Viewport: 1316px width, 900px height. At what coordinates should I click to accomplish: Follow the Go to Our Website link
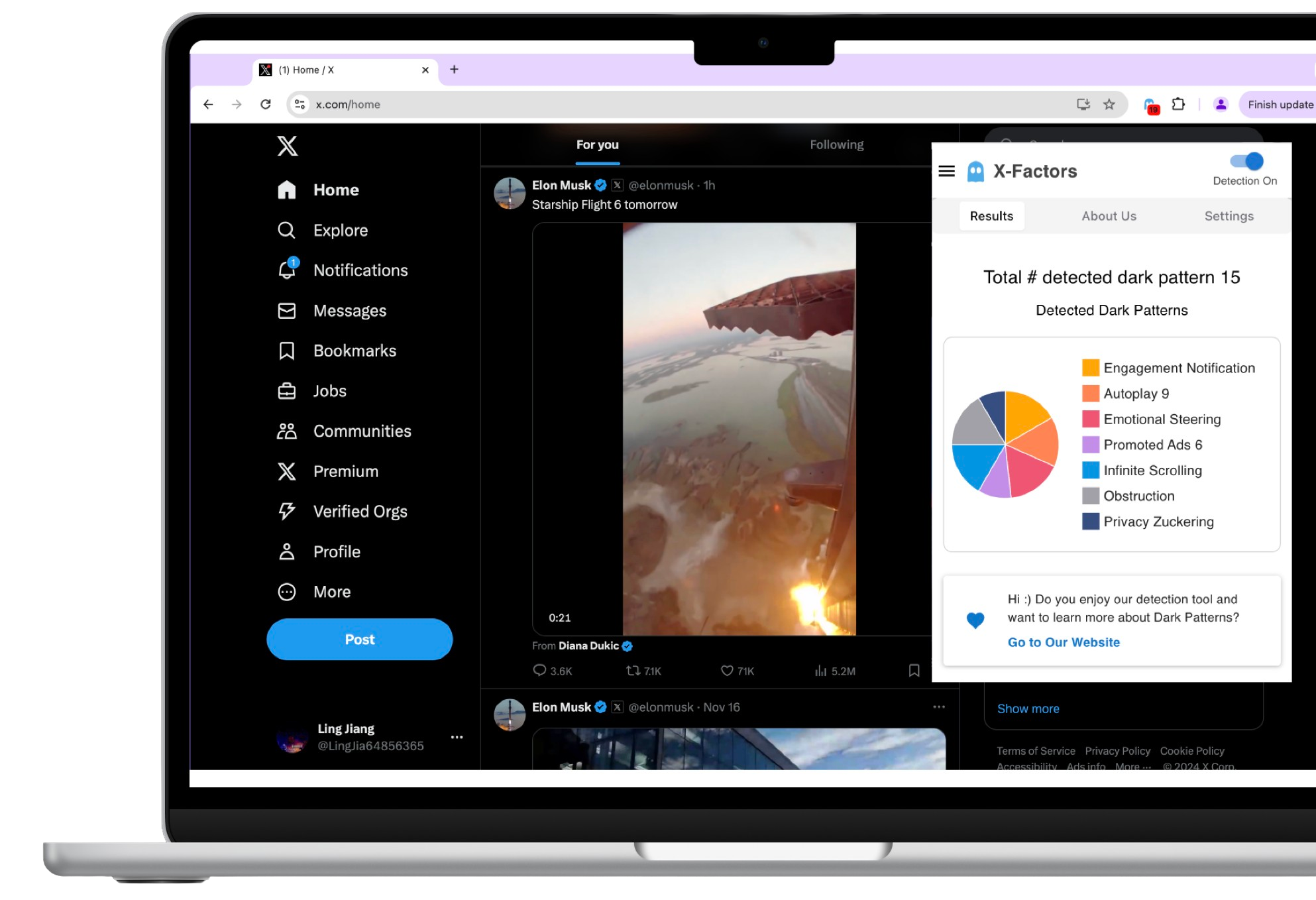tap(1064, 642)
